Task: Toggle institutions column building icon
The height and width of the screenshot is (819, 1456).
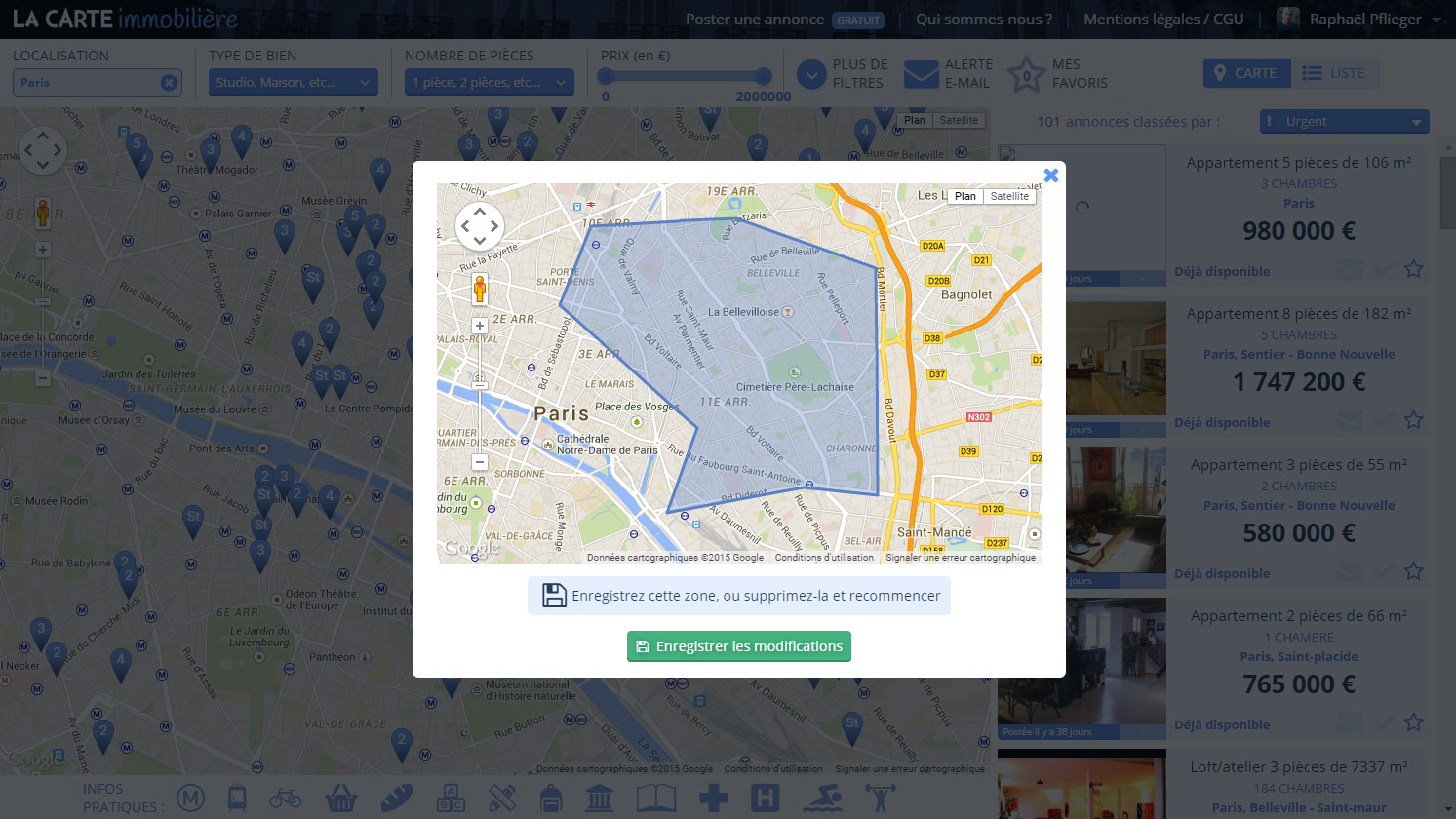Action: (x=600, y=799)
